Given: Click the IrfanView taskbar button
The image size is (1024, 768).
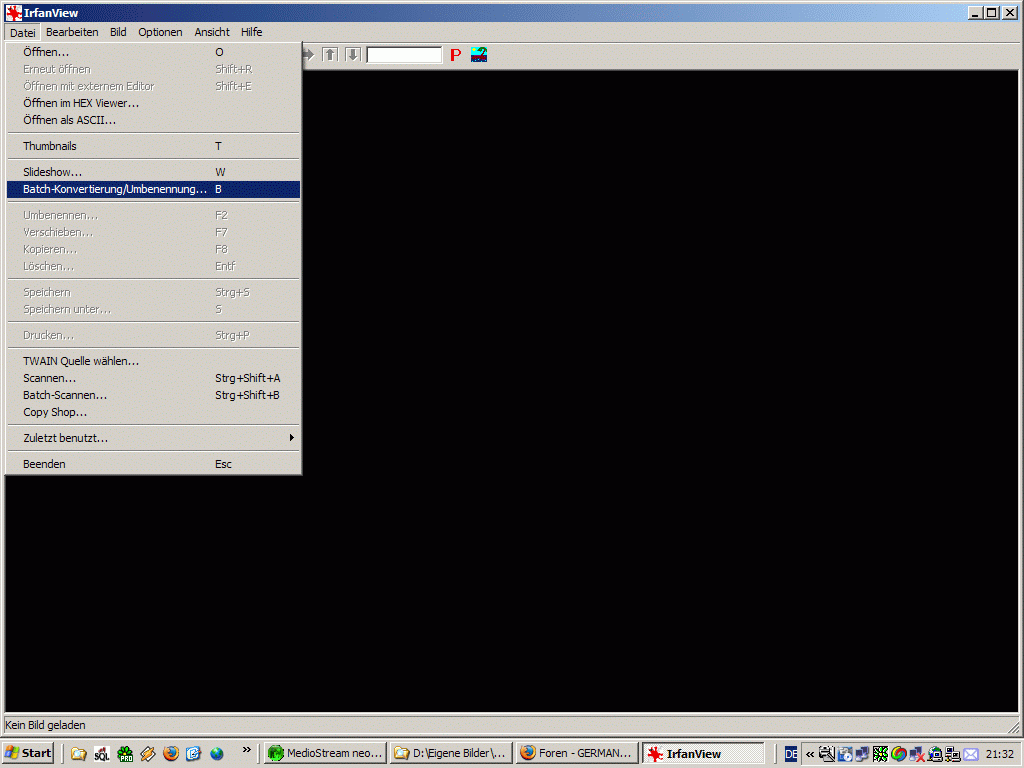Looking at the screenshot, I should click(x=703, y=754).
